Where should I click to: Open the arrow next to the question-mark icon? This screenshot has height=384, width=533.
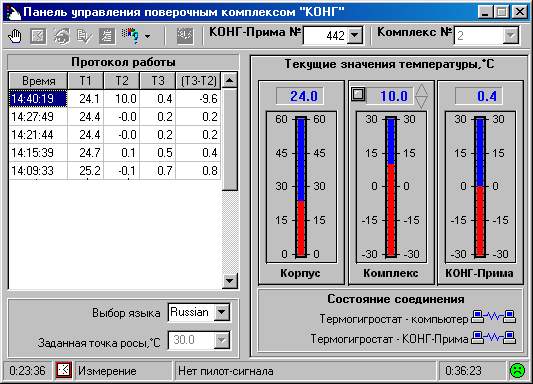tap(148, 36)
